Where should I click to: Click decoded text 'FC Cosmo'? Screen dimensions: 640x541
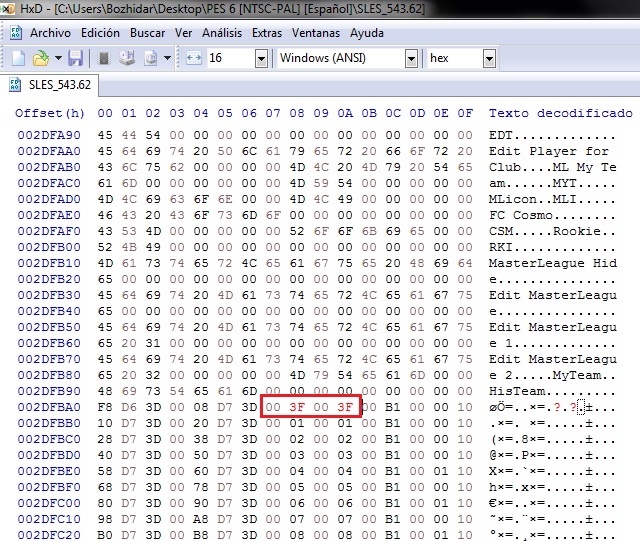click(x=520, y=215)
